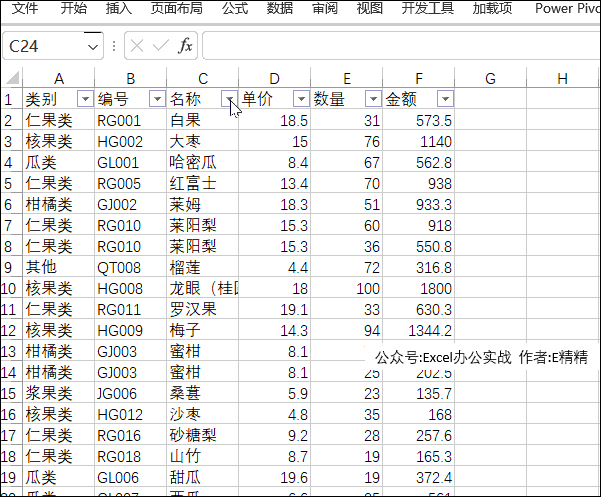Open the 数据 ribbon tab

point(280,8)
